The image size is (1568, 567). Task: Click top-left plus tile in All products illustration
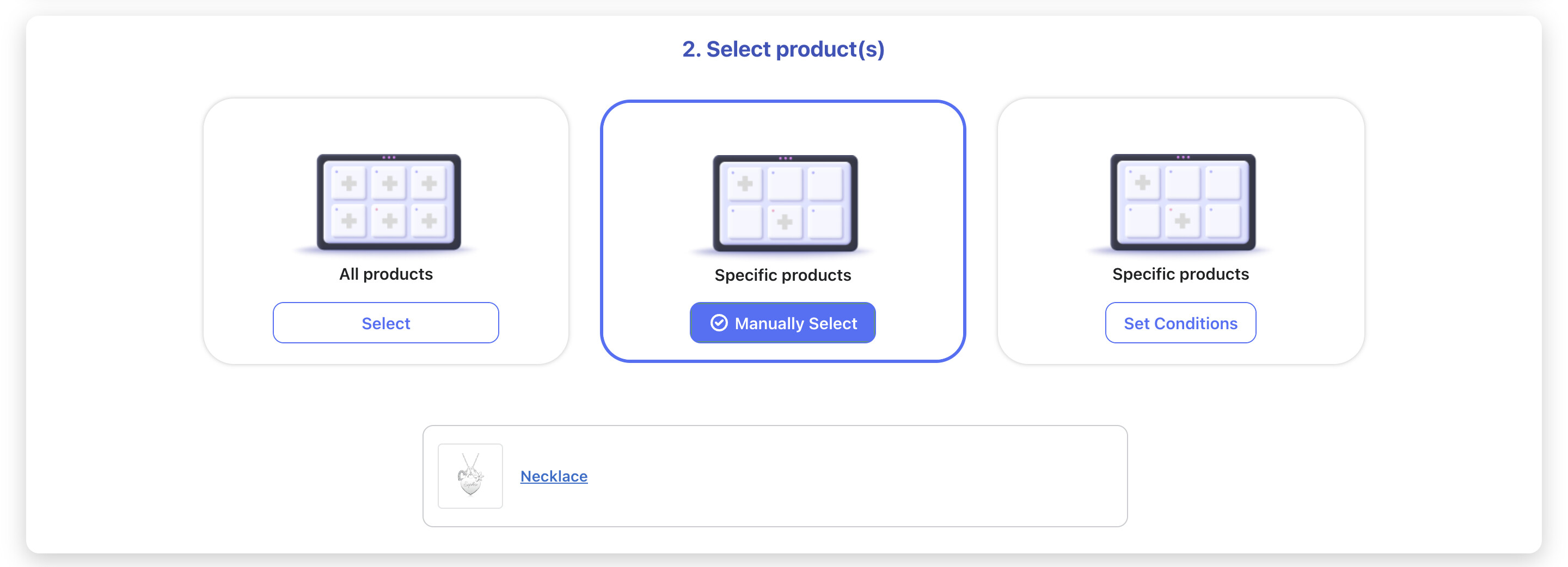point(349,183)
